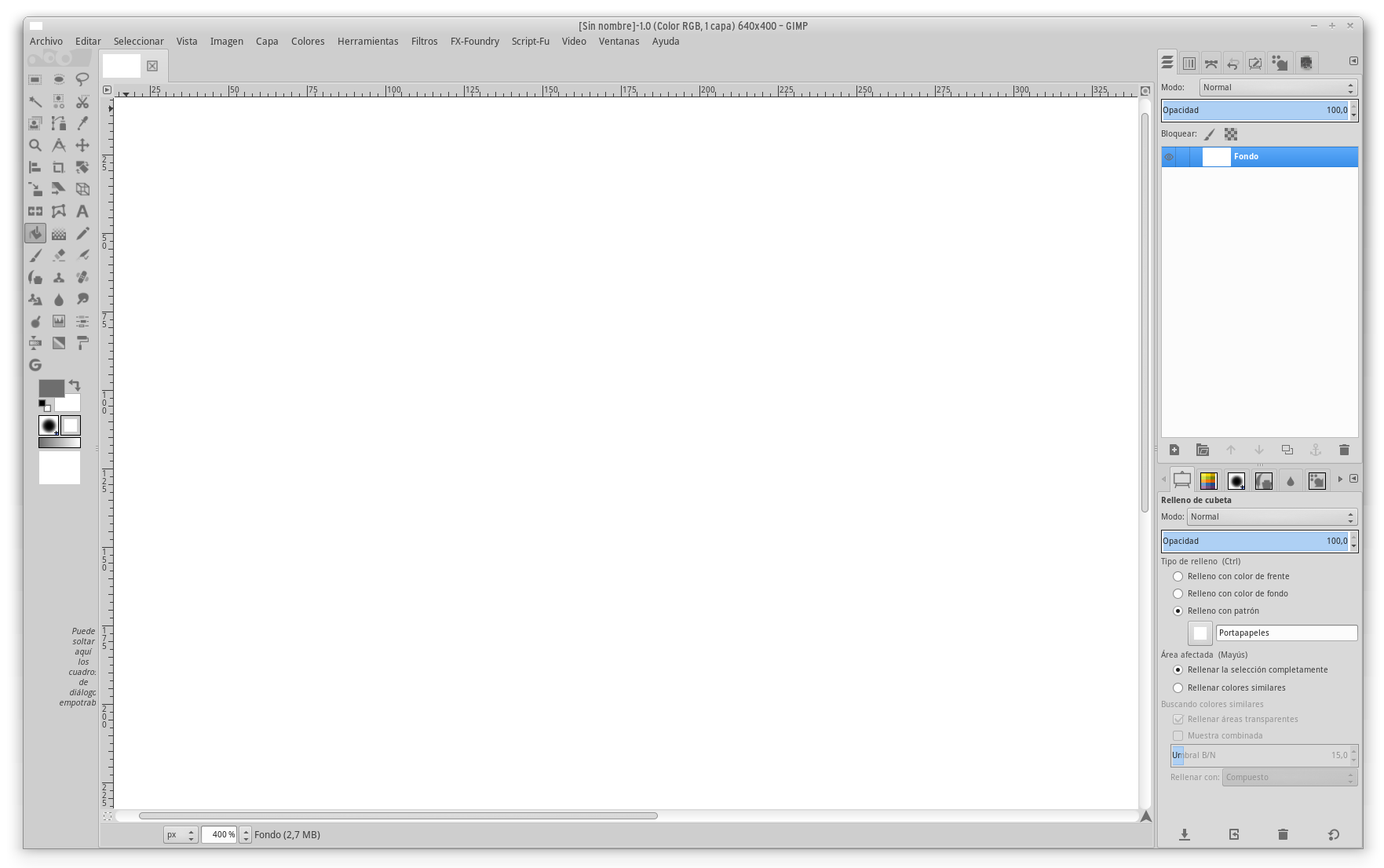Duplicate the current layer
Image resolution: width=1384 pixels, height=868 pixels.
[1287, 450]
